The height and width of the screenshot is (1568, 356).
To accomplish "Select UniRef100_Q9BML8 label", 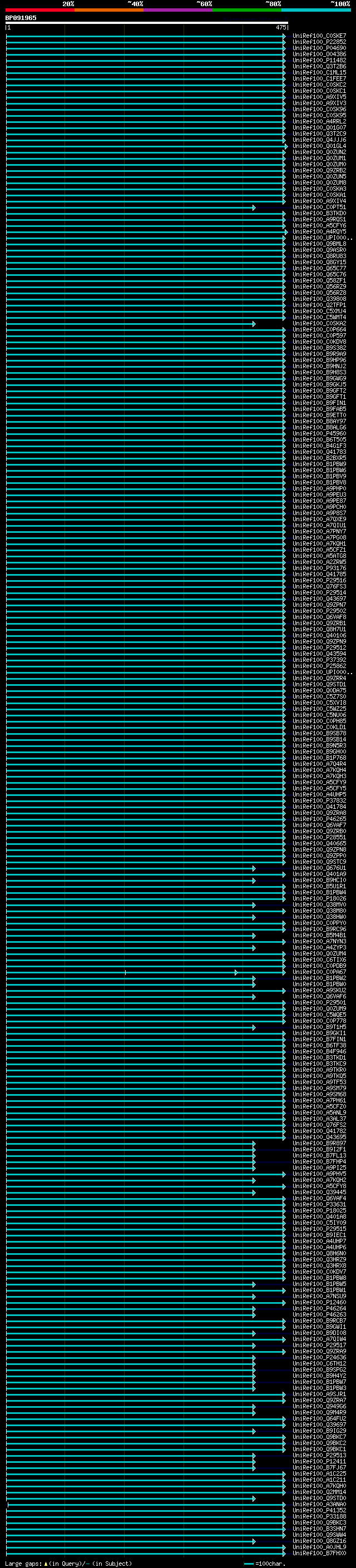I will pos(319,244).
